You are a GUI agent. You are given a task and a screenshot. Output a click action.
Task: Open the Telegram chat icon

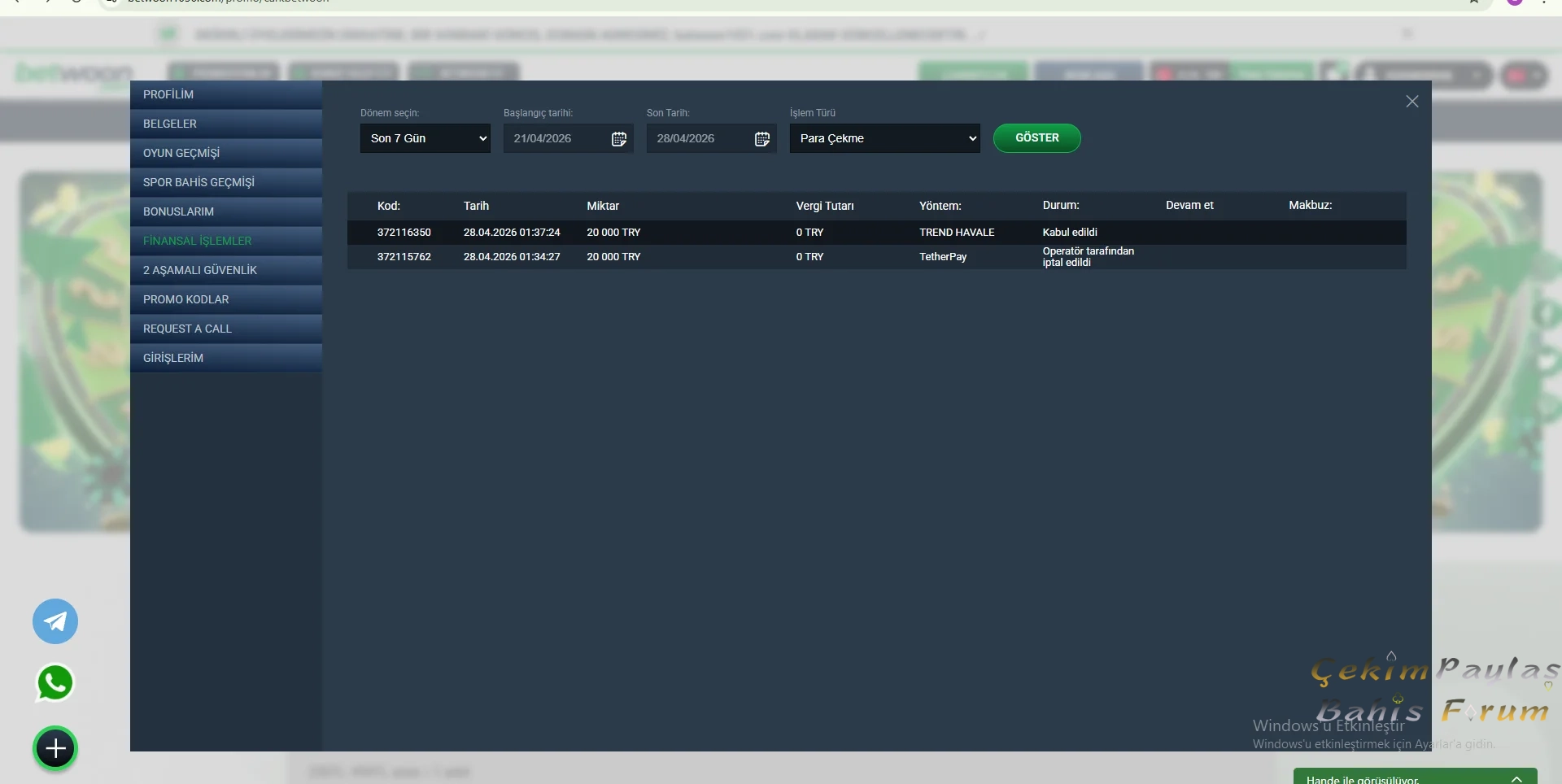point(55,621)
